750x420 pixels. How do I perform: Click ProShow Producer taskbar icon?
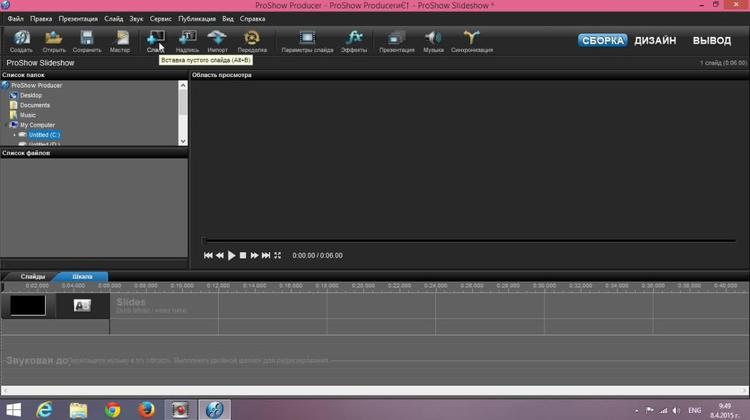coord(214,410)
